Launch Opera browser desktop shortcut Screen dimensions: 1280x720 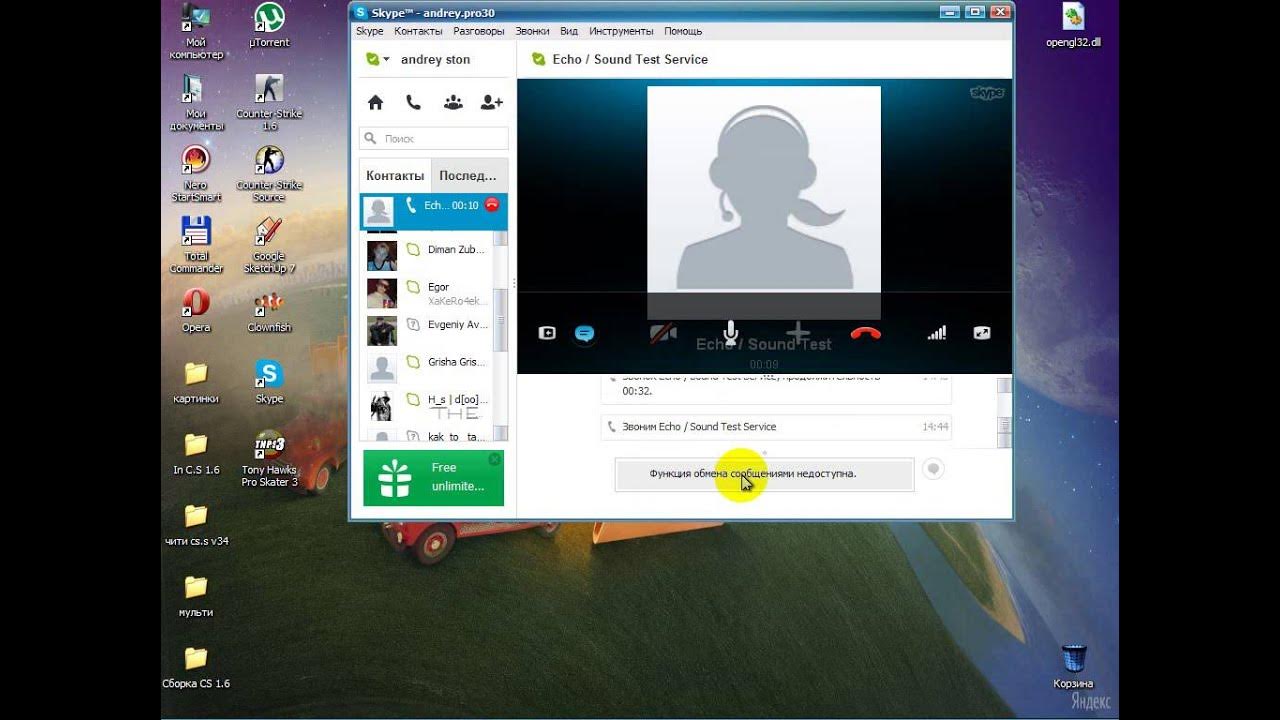196,311
